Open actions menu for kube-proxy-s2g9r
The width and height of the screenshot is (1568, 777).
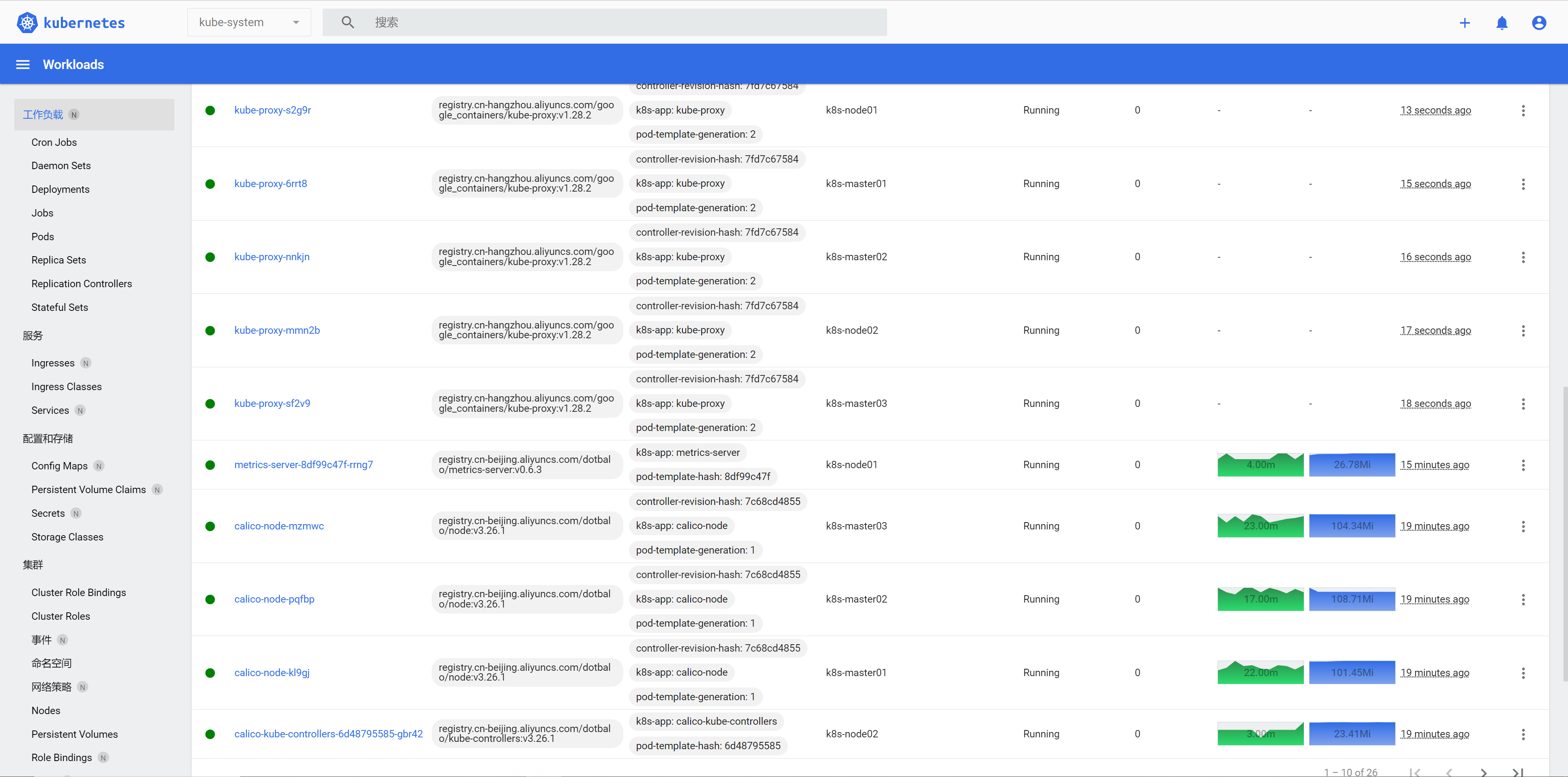tap(1523, 110)
